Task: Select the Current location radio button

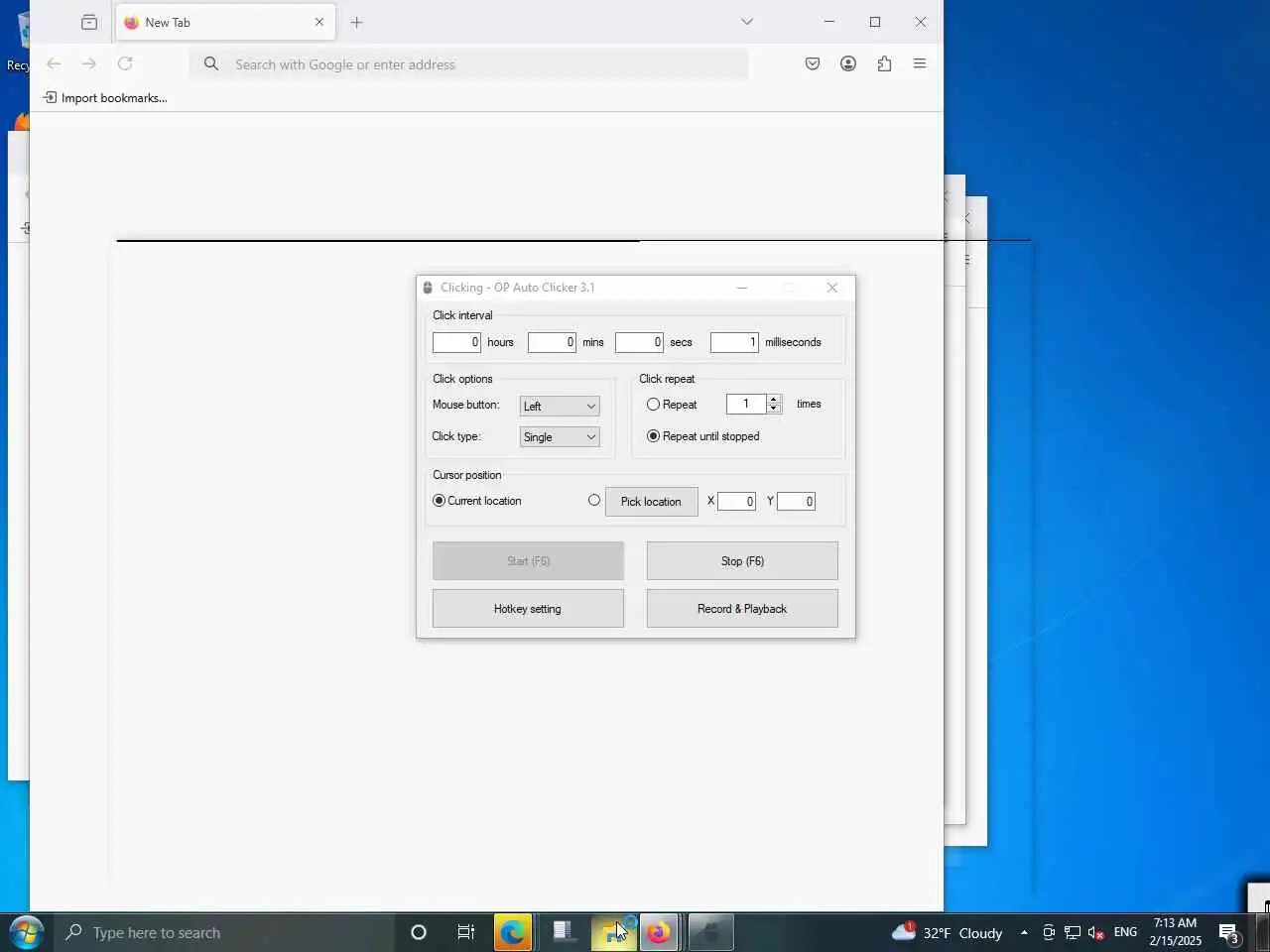Action: pyautogui.click(x=439, y=501)
